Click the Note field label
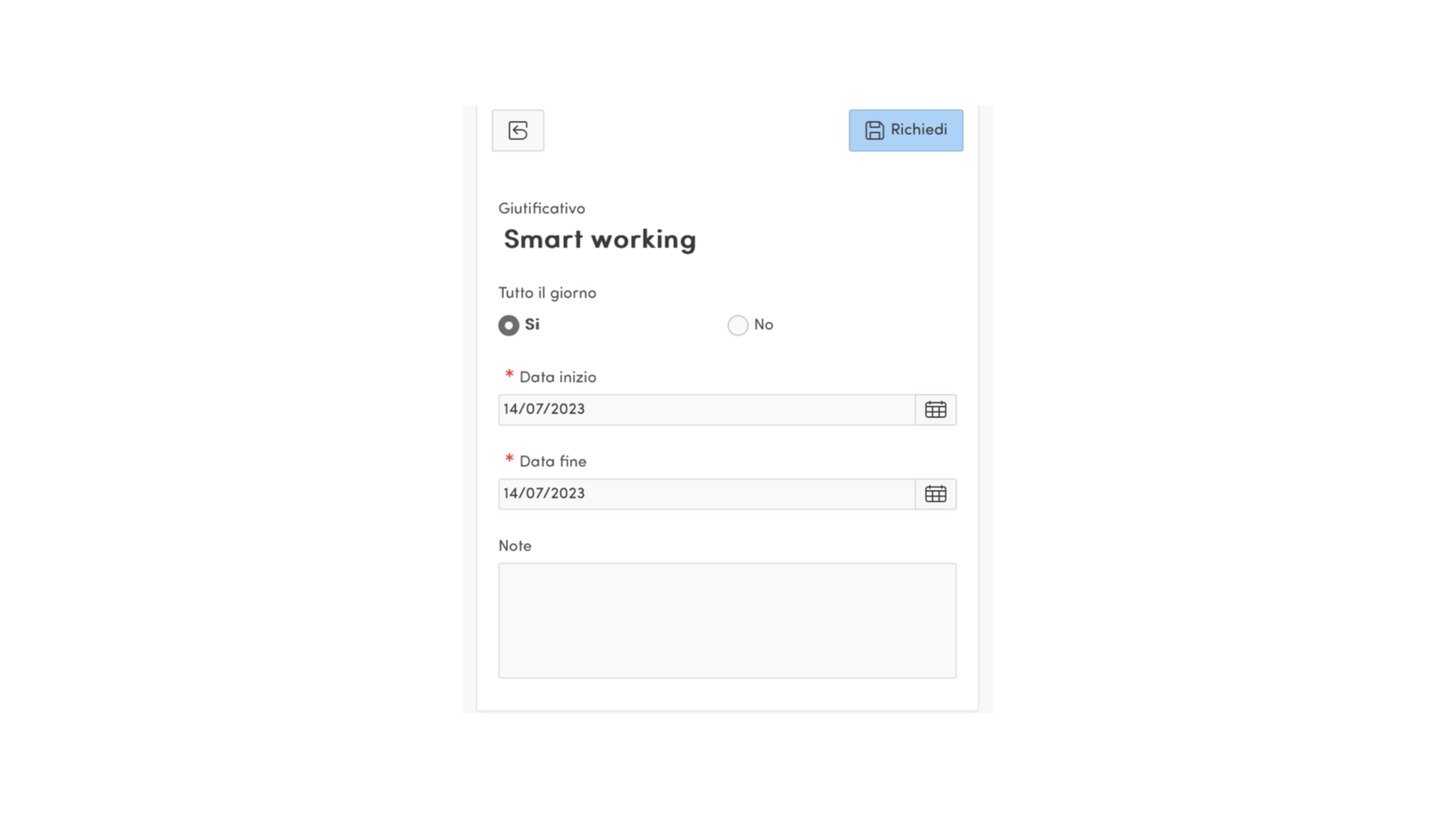 click(x=515, y=546)
